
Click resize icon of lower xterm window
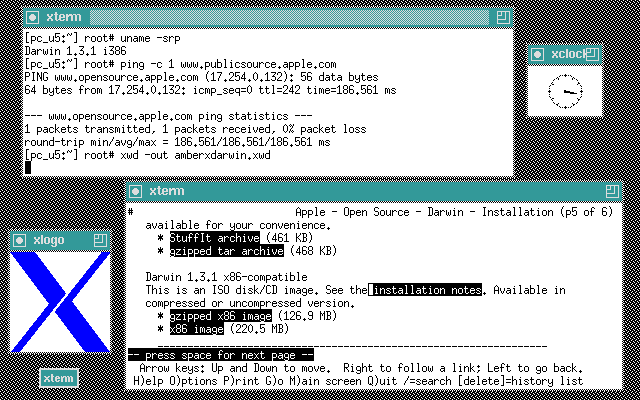pos(612,191)
